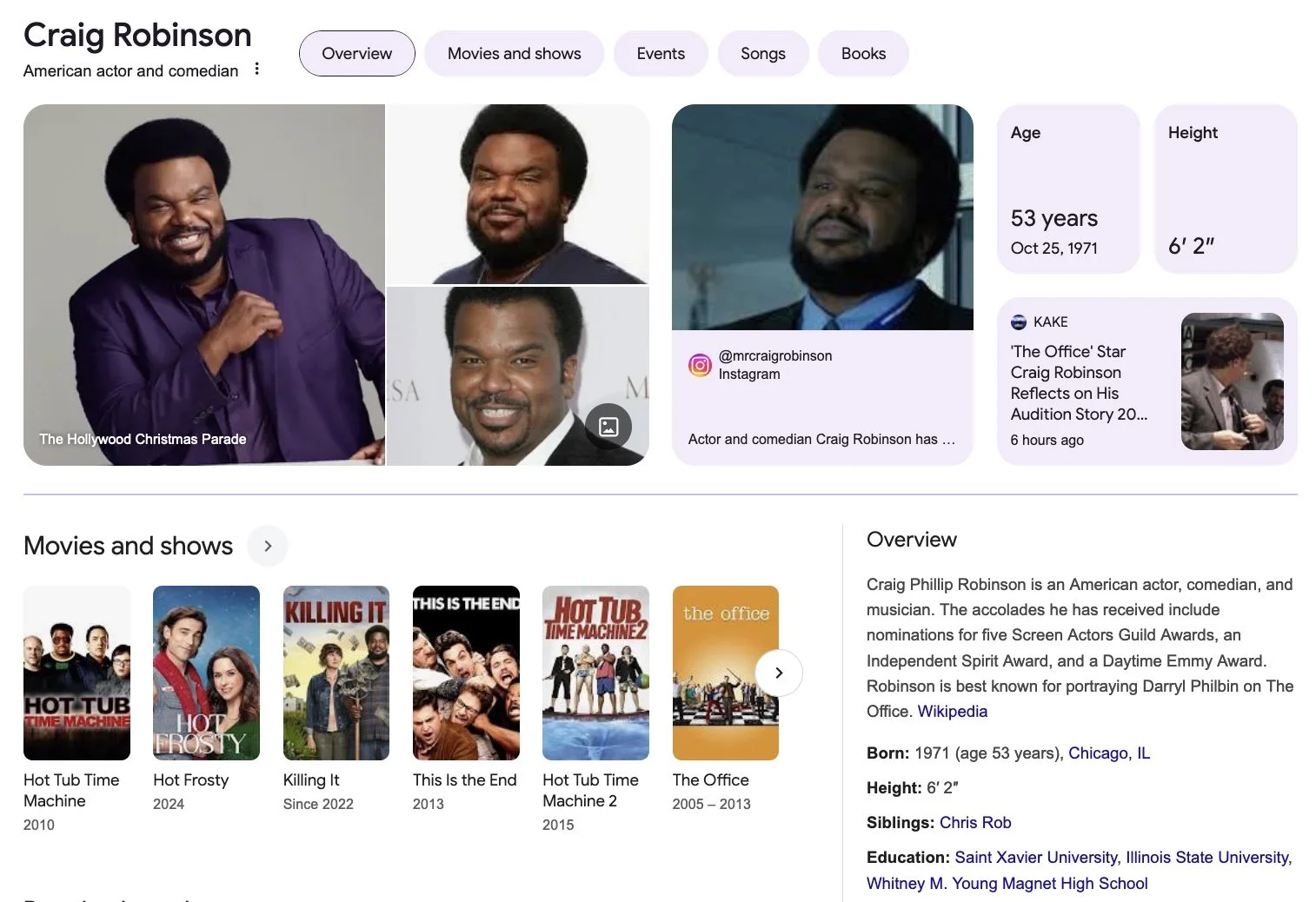This screenshot has width=1316, height=902.
Task: Expand Movies and shows with the chevron
Action: coord(268,546)
